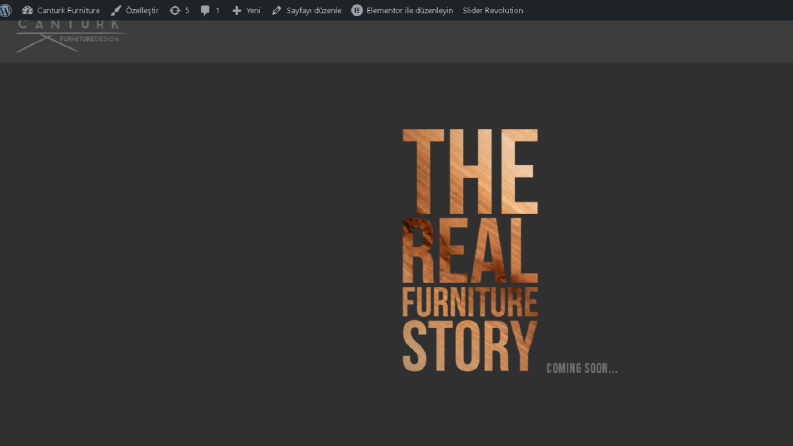Click the dashboard icon beside Canturk Furniture

[x=27, y=10]
